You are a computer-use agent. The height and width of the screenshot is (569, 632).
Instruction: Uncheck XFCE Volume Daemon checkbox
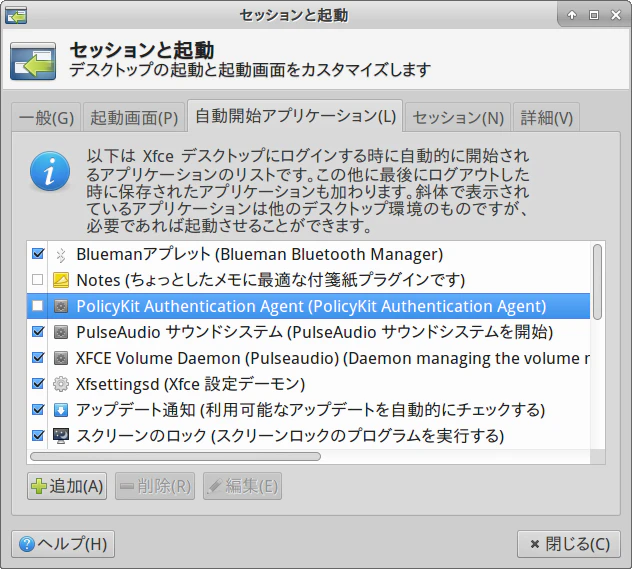click(x=38, y=357)
